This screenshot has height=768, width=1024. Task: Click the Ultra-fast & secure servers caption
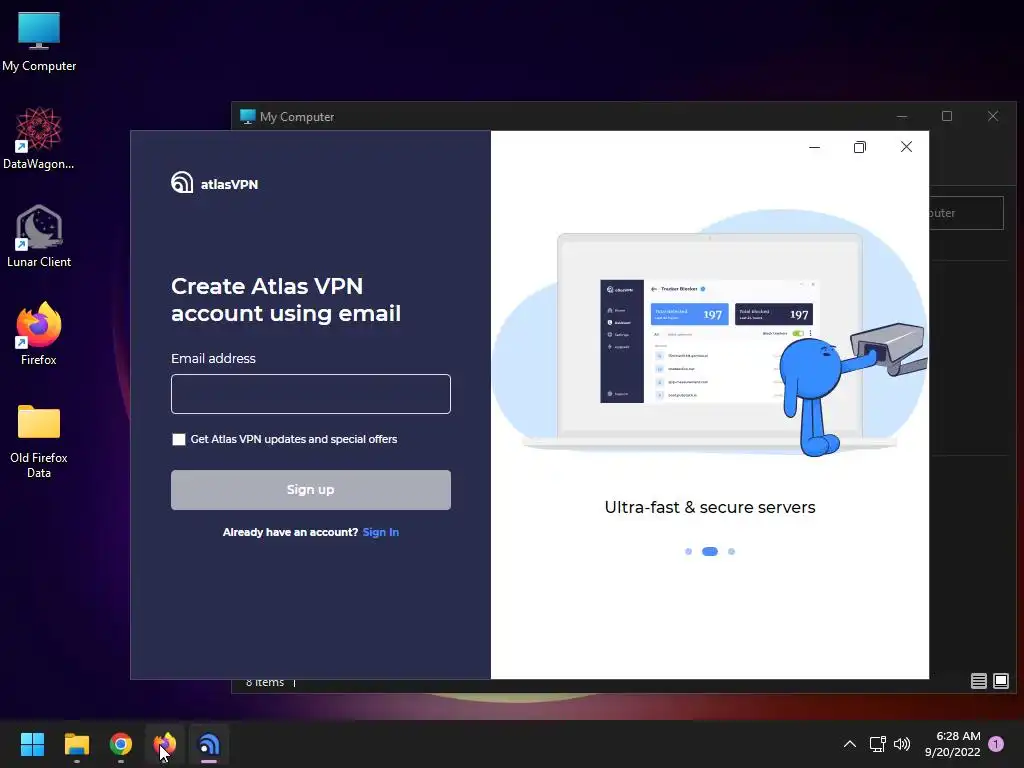click(x=710, y=507)
